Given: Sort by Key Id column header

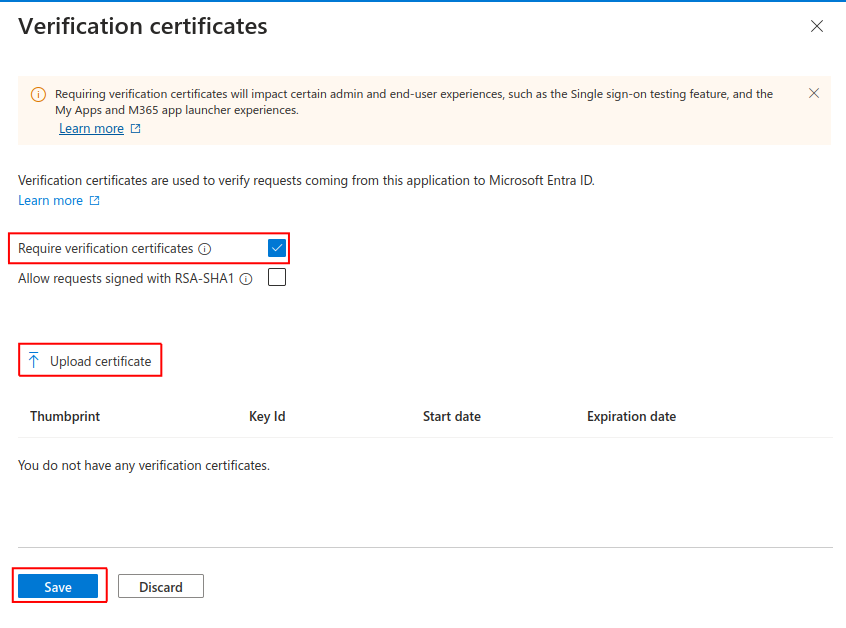Looking at the screenshot, I should pos(267,417).
